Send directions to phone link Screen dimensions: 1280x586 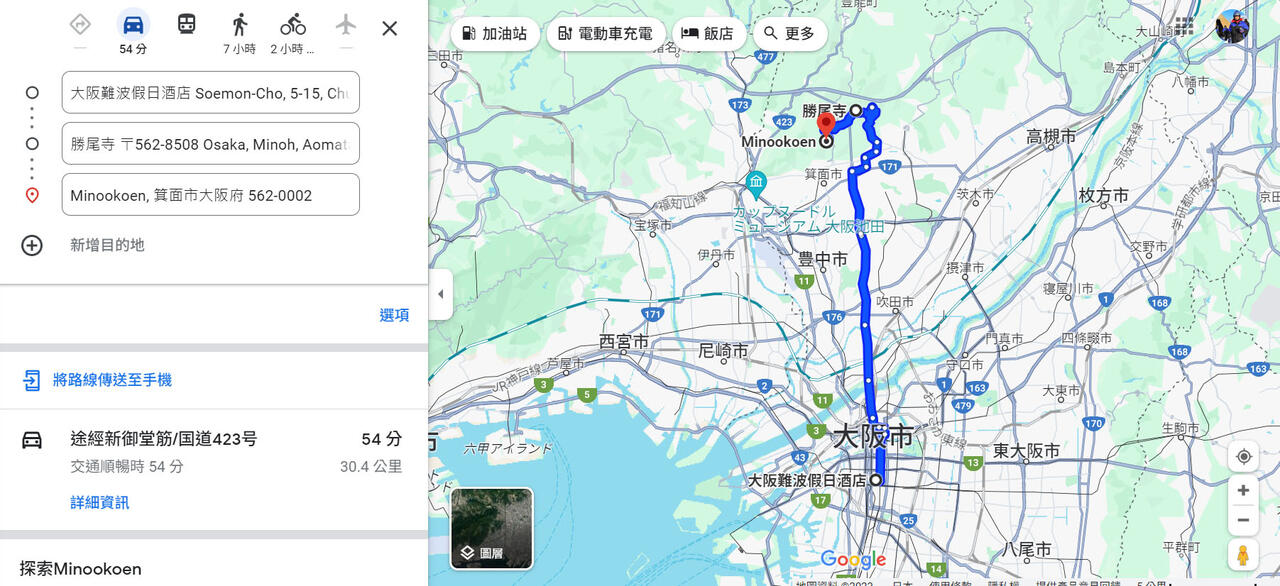tap(111, 380)
